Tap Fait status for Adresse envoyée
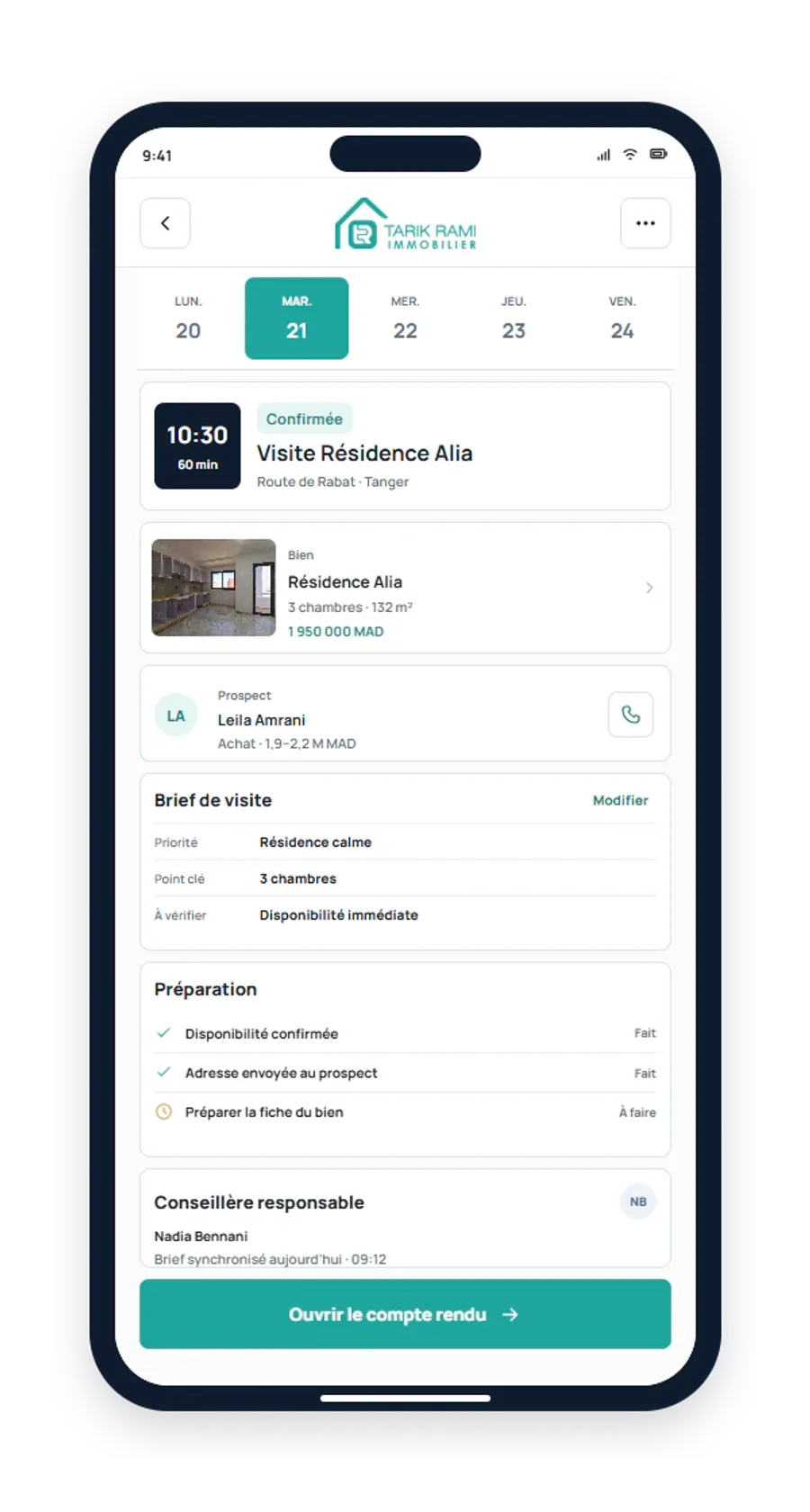The height and width of the screenshot is (1512, 810). point(645,1074)
